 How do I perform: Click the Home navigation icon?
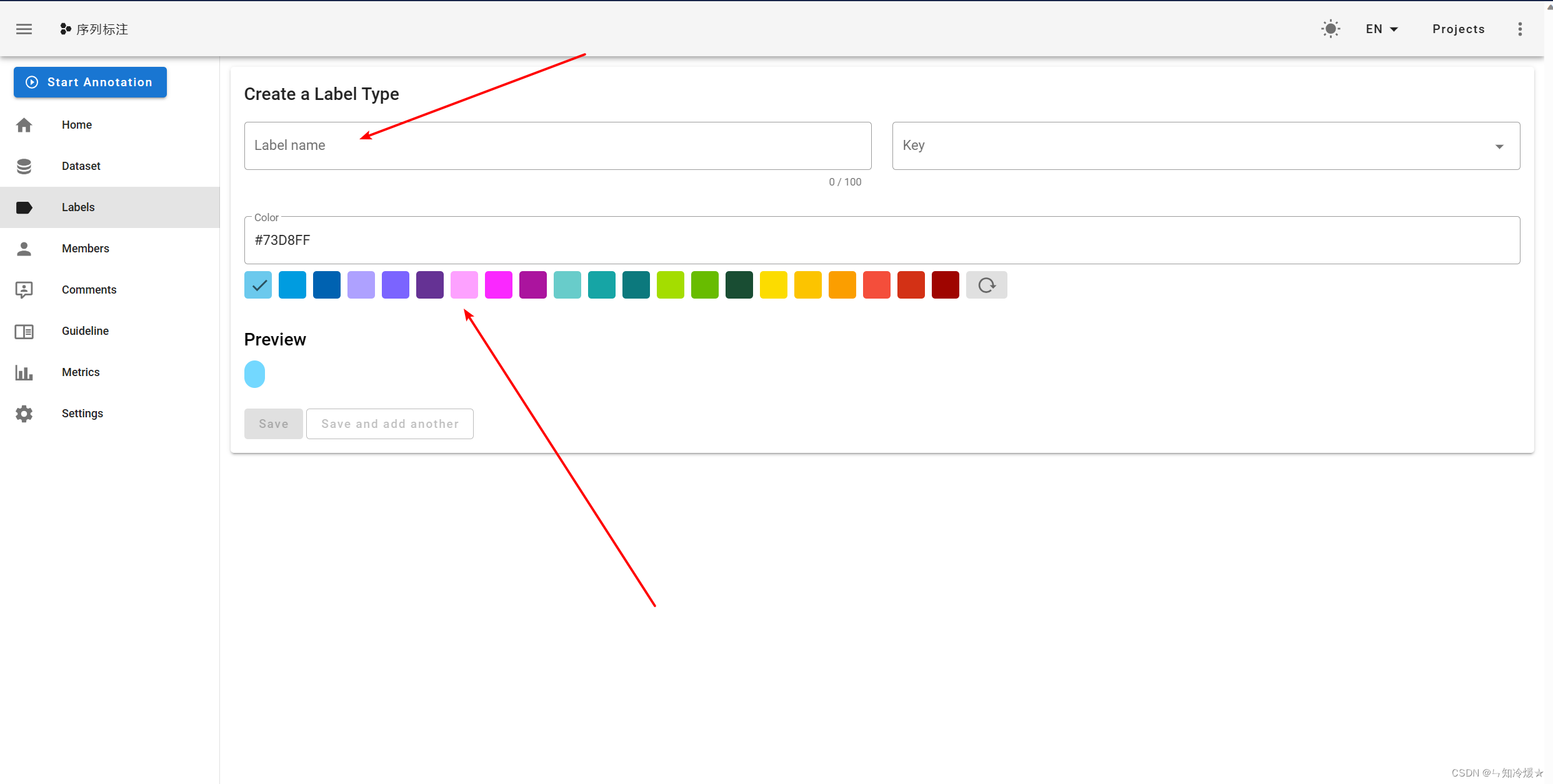[x=24, y=124]
